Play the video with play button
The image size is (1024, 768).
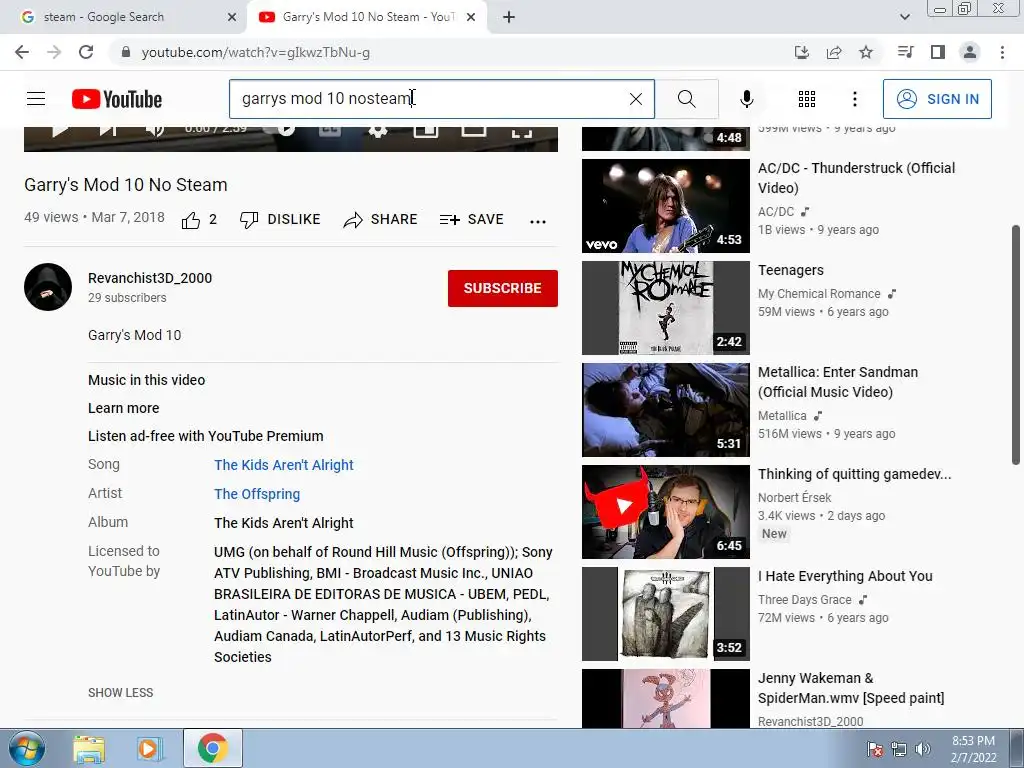click(59, 130)
